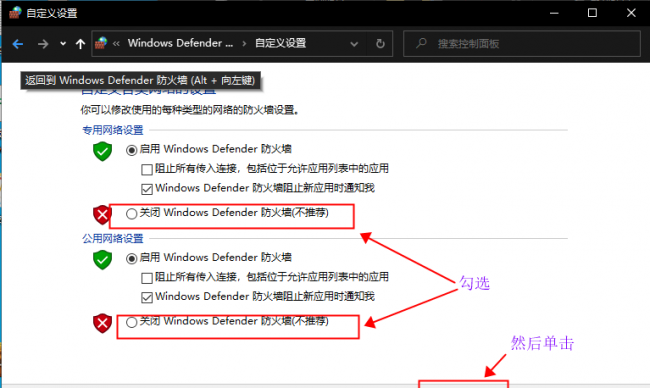
Task: Open the recent locations dropdown arrow
Action: pyautogui.click(x=63, y=44)
